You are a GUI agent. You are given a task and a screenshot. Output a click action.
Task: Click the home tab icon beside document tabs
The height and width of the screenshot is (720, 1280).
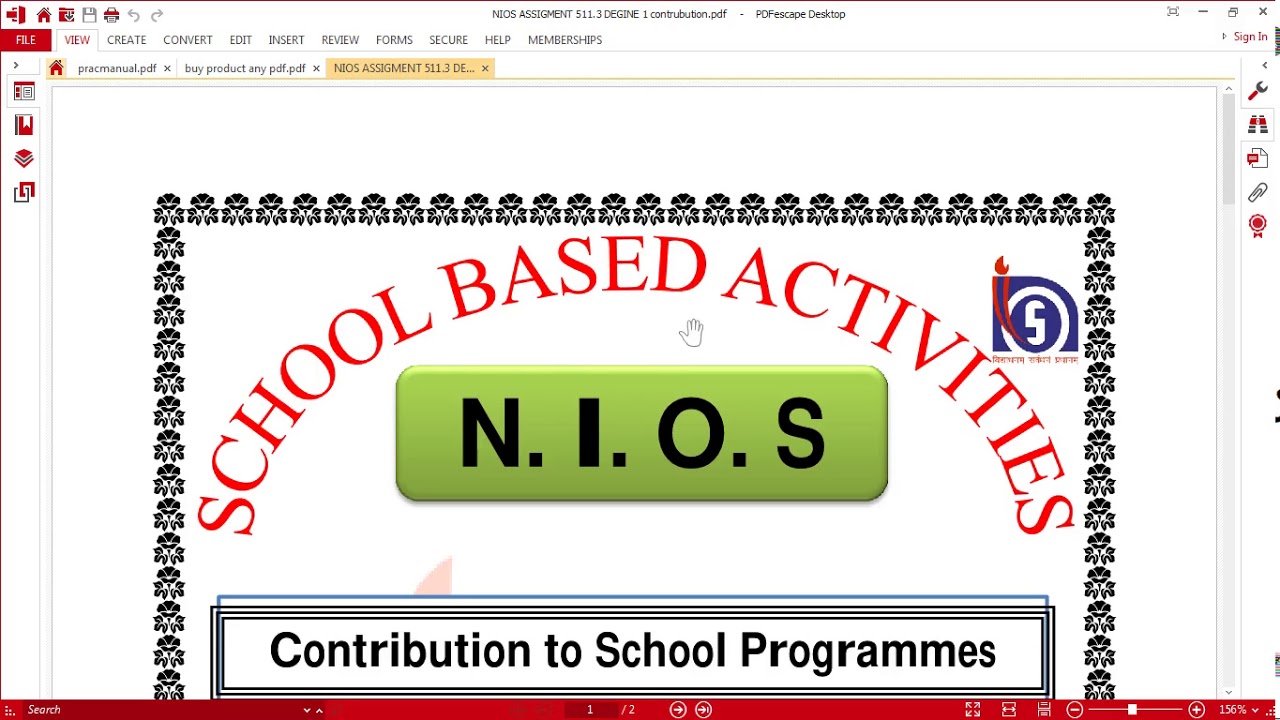56,68
